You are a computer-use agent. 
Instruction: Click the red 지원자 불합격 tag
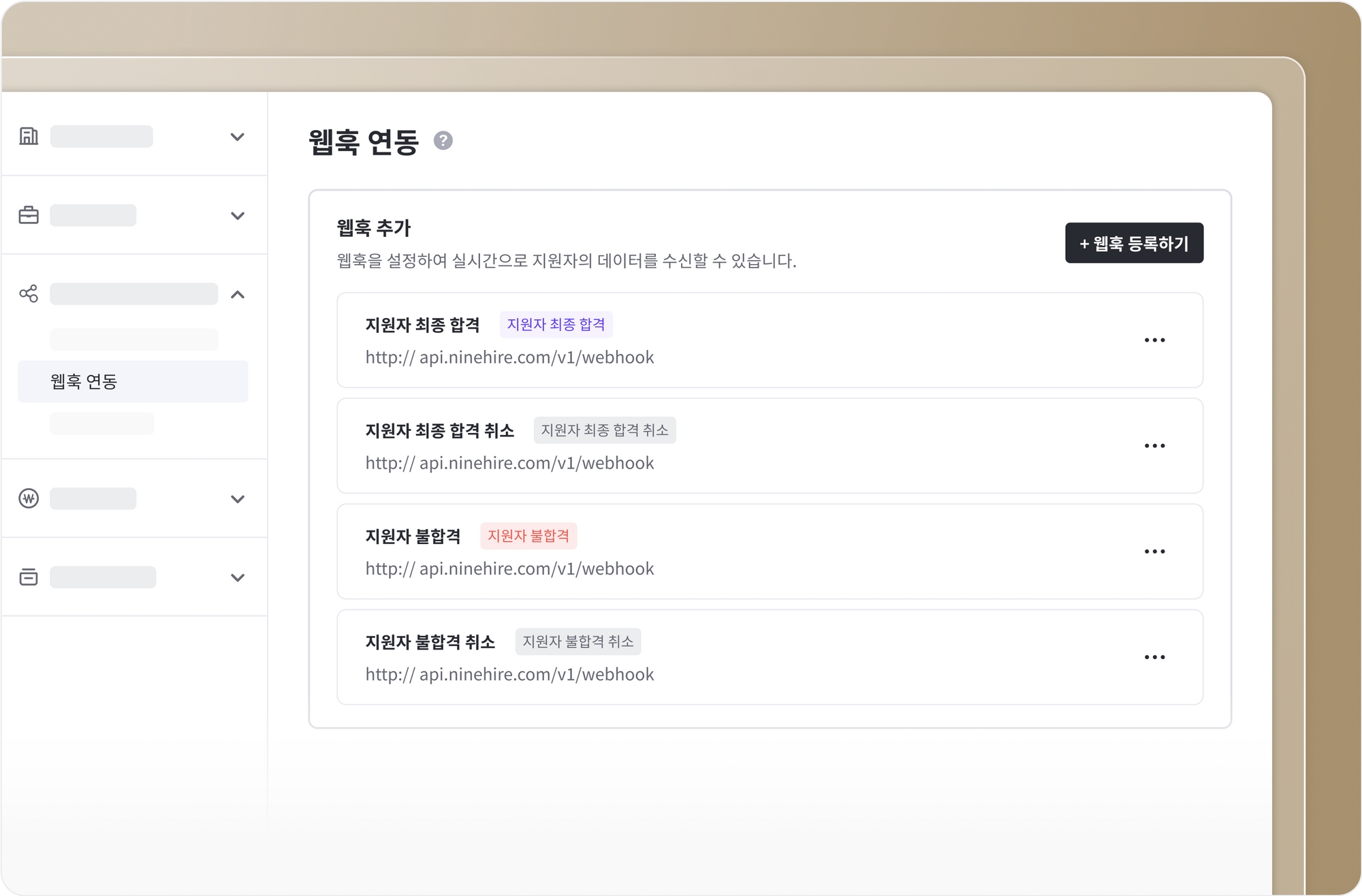coord(528,536)
